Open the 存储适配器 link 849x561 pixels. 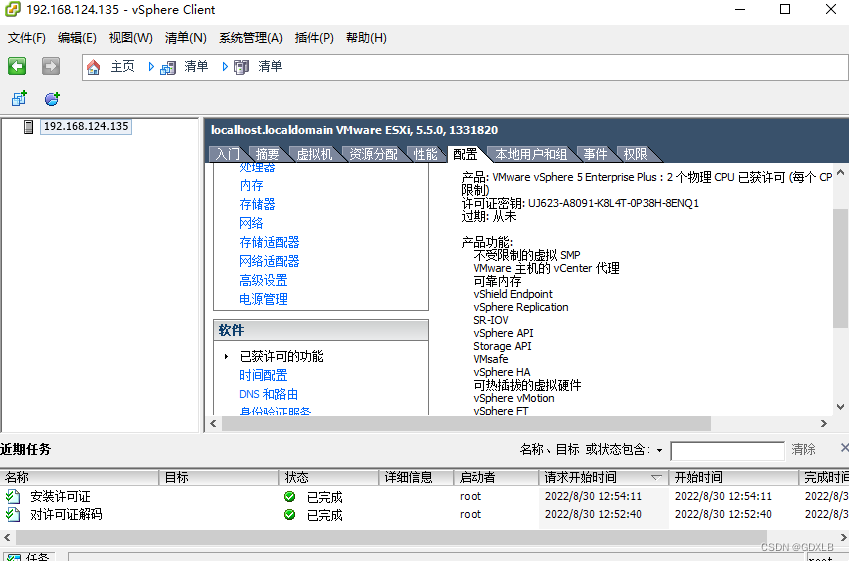(269, 242)
